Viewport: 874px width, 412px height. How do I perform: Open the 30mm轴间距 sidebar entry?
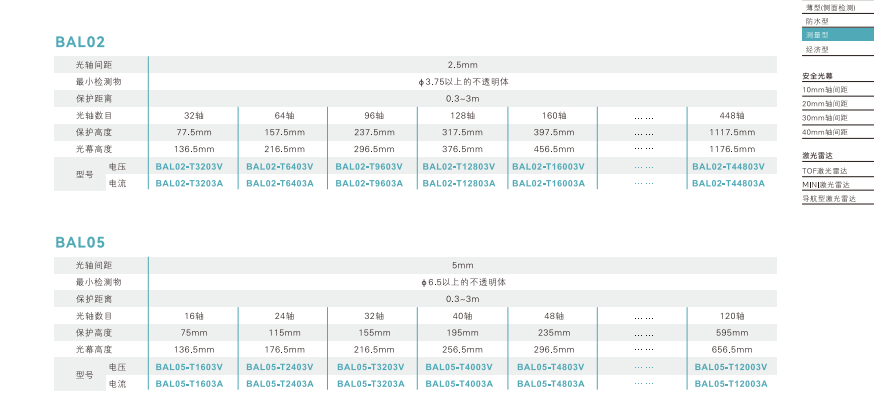(x=825, y=118)
